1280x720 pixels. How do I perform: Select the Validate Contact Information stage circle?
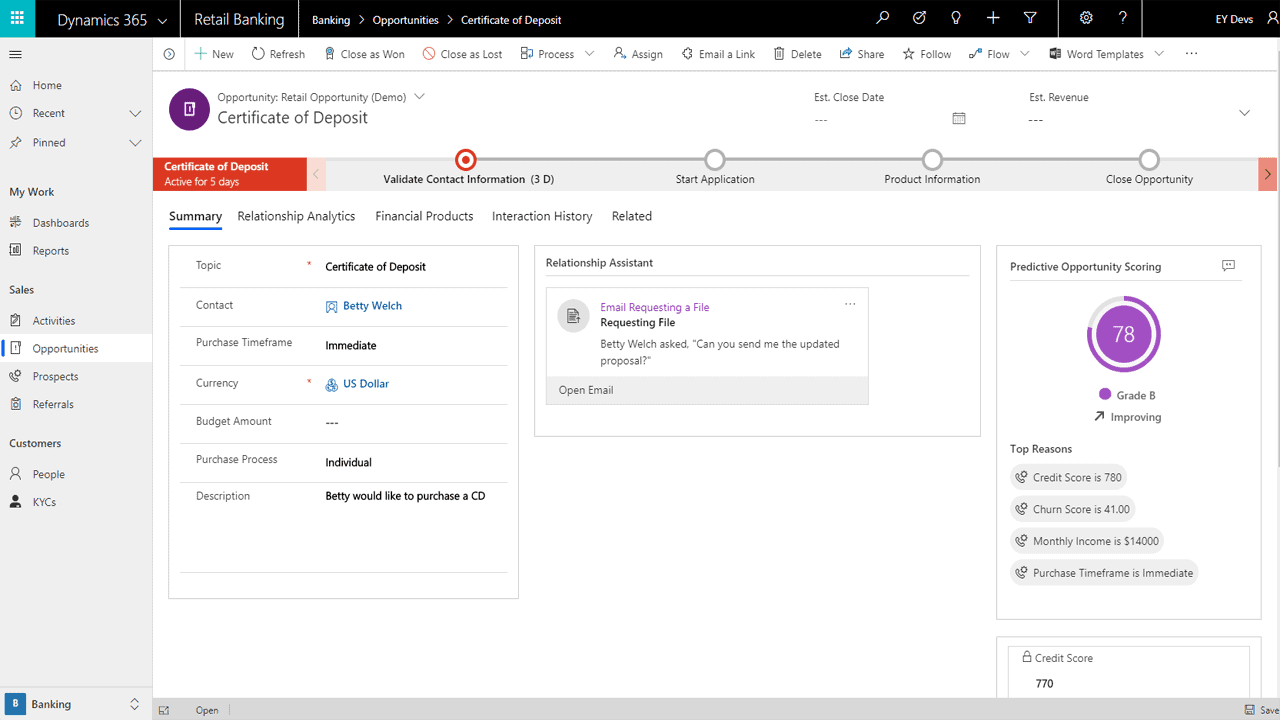[465, 160]
